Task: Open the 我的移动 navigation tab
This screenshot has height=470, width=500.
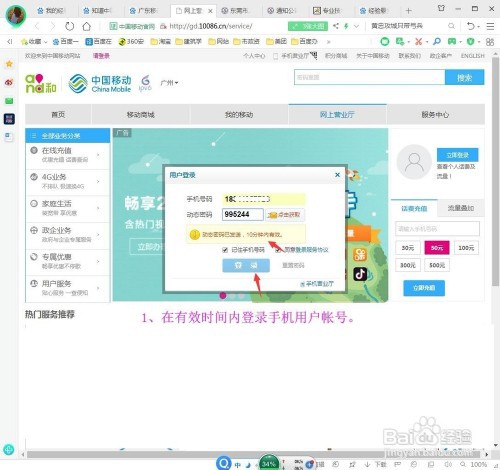Action: 239,115
